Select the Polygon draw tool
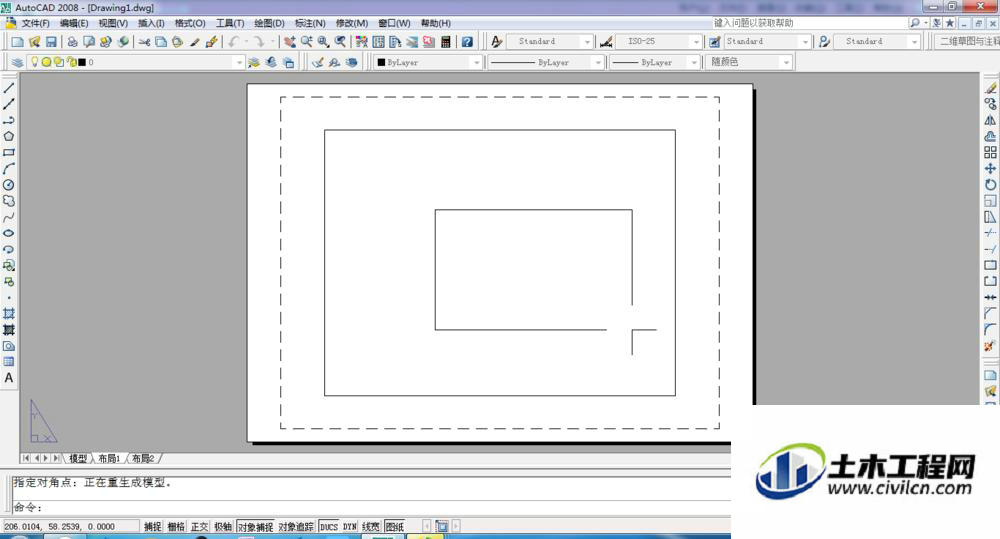The height and width of the screenshot is (539, 1000). (x=9, y=136)
